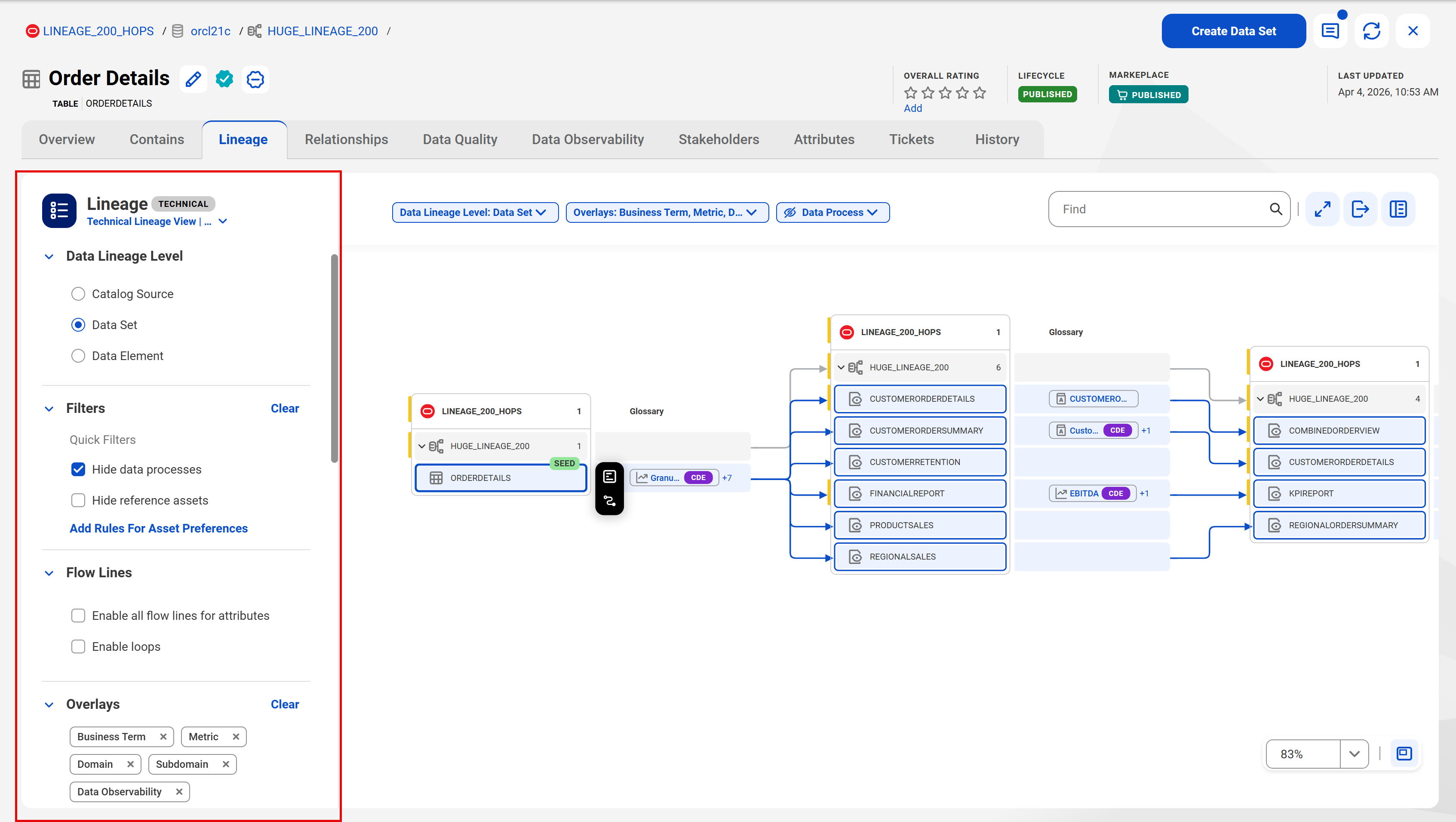The width and height of the screenshot is (1456, 822).
Task: Remove Data Observability overlay chip
Action: pos(179,792)
